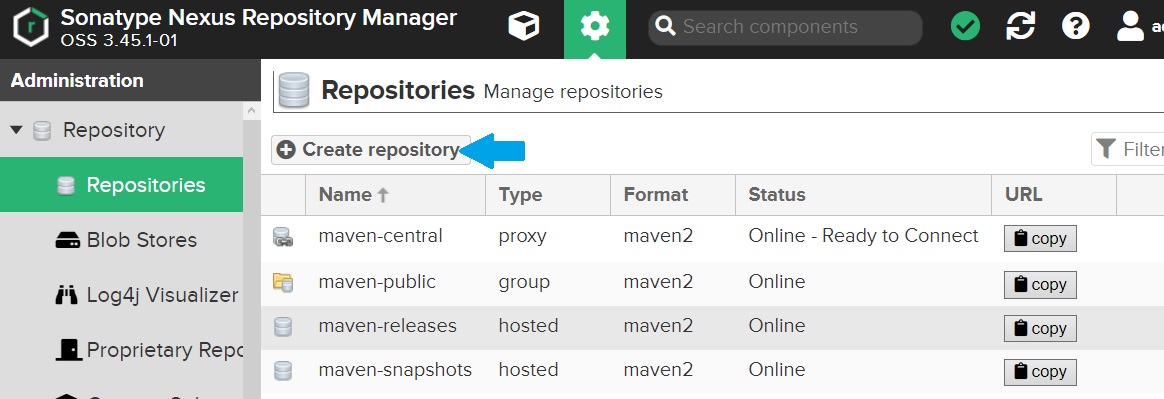Open the user account icon
Screen dimensions: 1164x399
point(1130,27)
